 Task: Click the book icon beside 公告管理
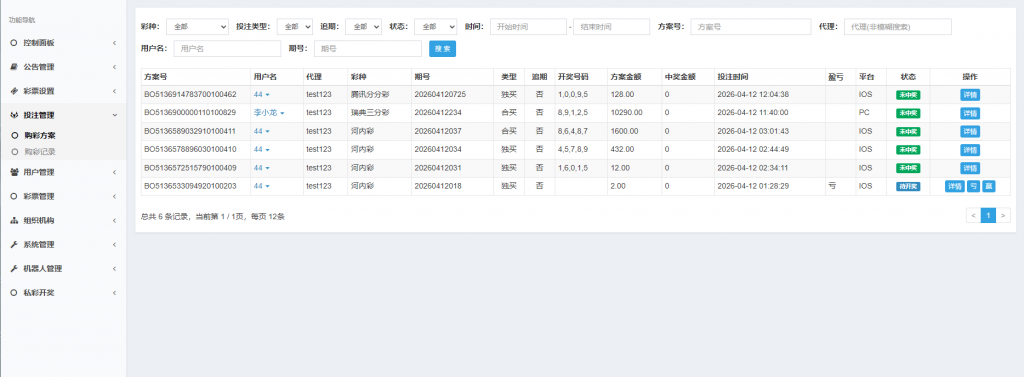[x=14, y=67]
